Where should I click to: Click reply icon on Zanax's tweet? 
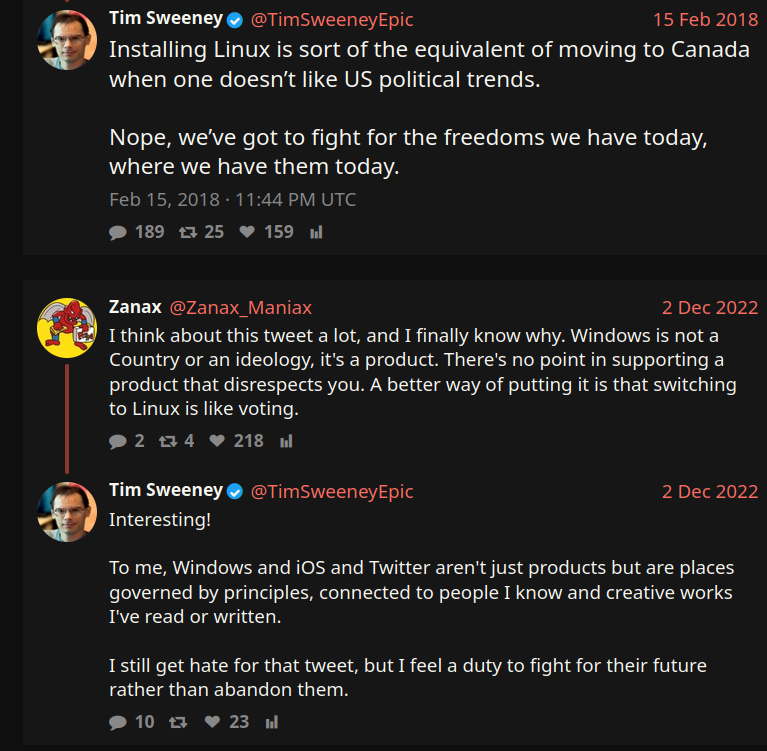click(118, 441)
